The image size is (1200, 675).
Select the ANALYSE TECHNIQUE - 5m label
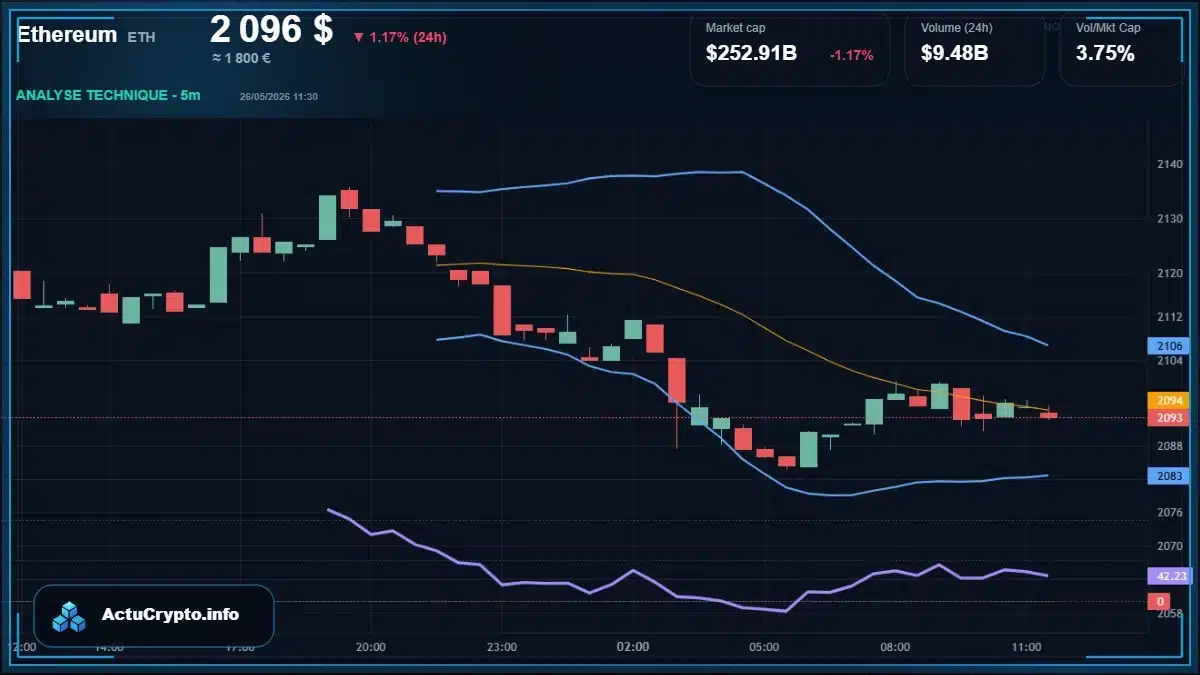[x=108, y=95]
